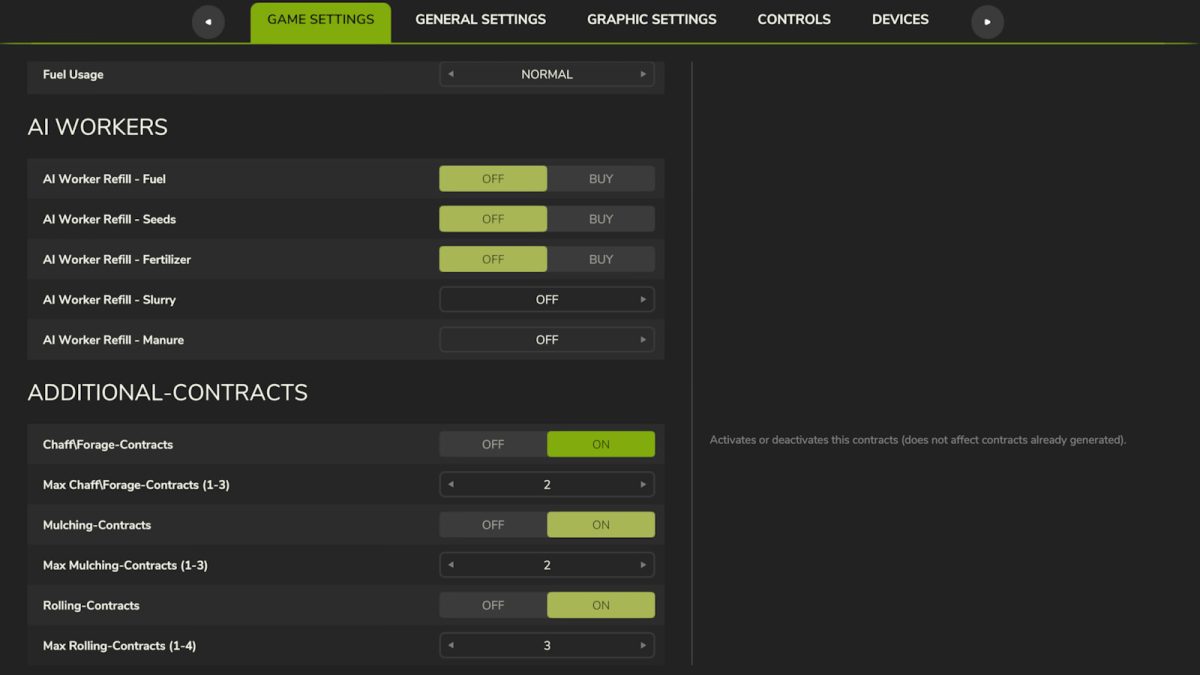Go to the GRAPHIC SETTINGS tab
The height and width of the screenshot is (675, 1200).
[651, 19]
